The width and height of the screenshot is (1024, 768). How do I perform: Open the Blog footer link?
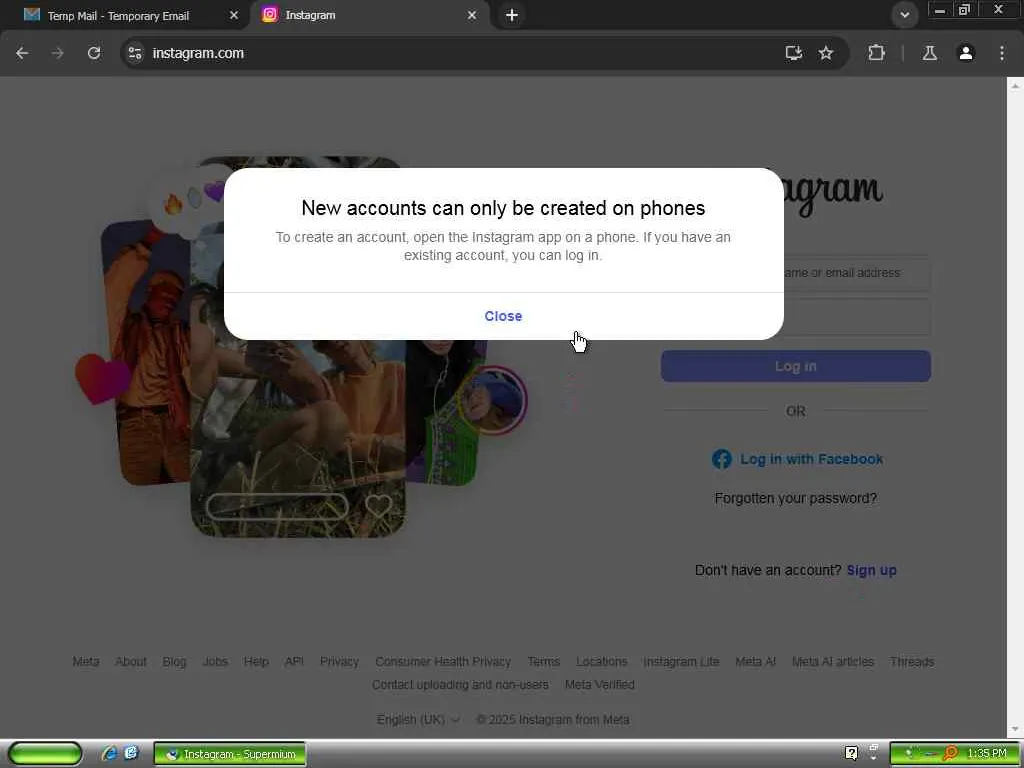174,662
